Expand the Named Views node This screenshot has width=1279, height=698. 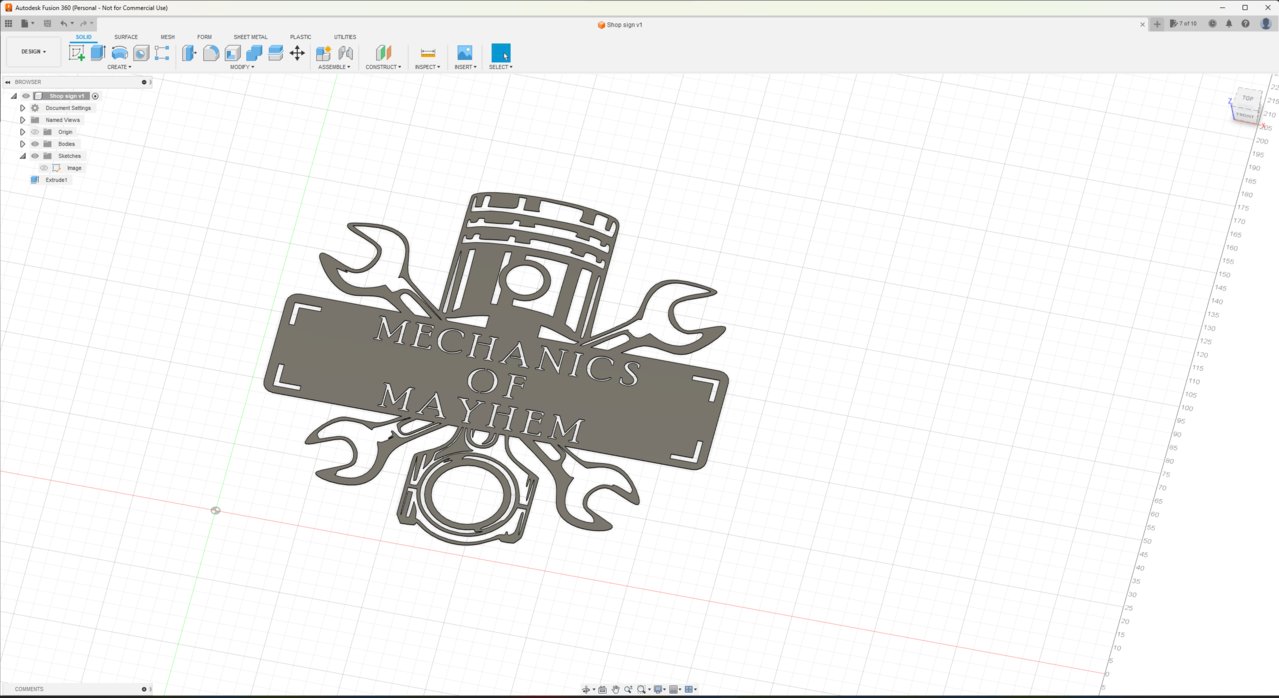22,120
